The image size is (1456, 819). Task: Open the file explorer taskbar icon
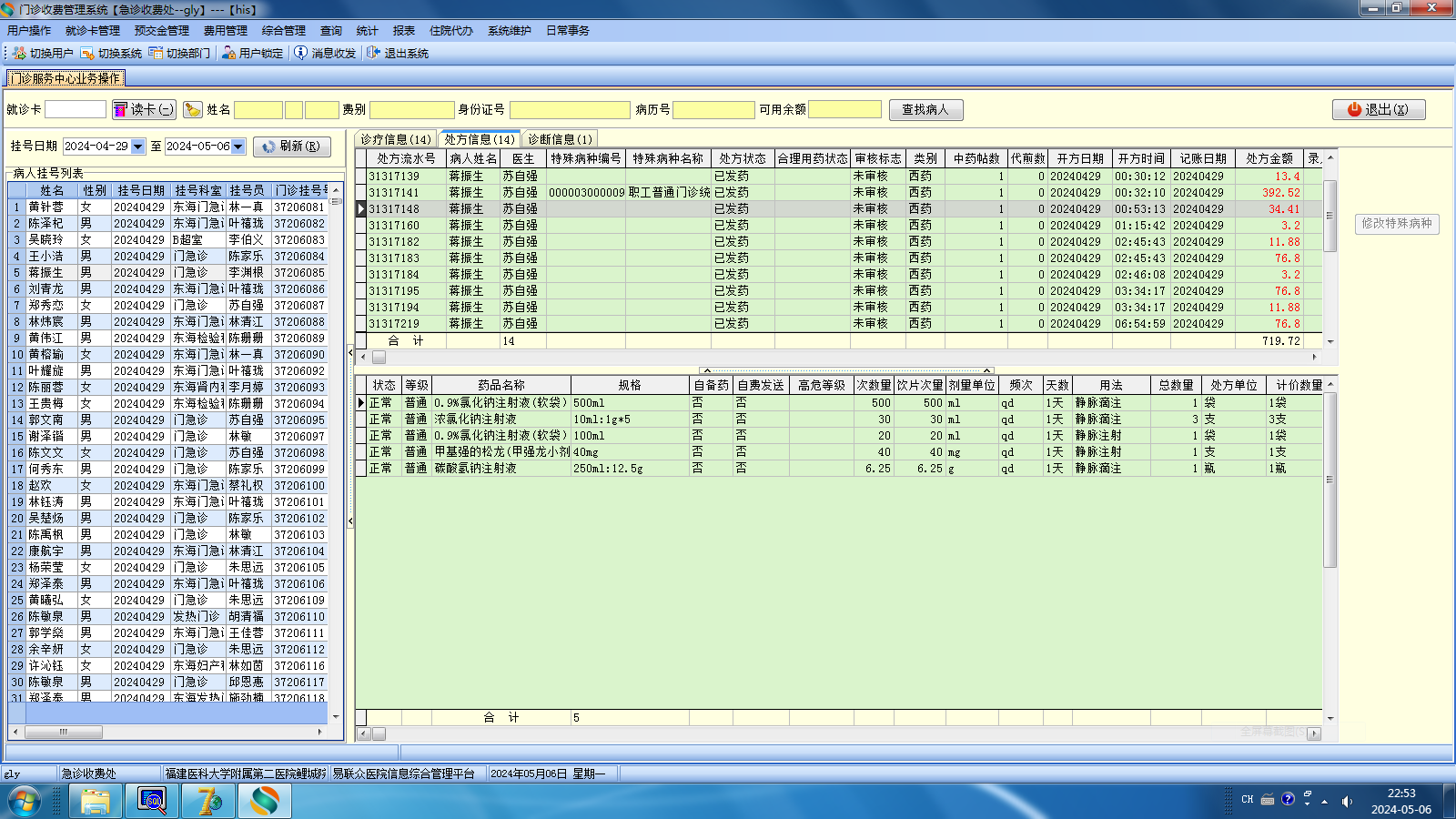pos(95,801)
